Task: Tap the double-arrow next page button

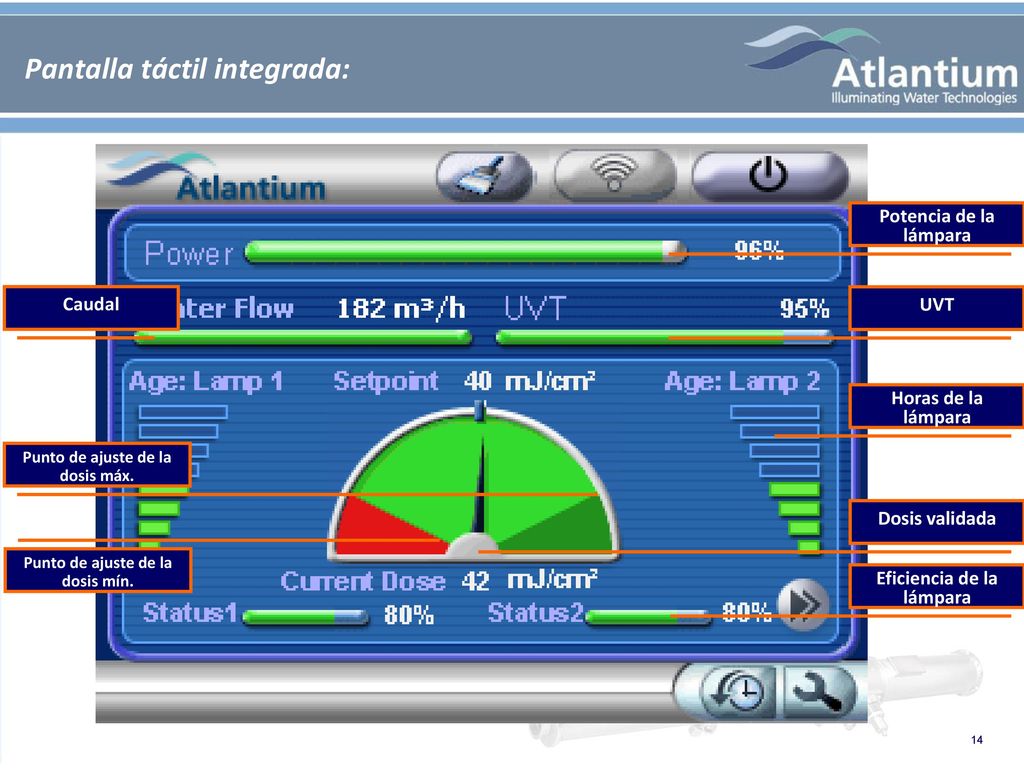Action: (x=803, y=604)
